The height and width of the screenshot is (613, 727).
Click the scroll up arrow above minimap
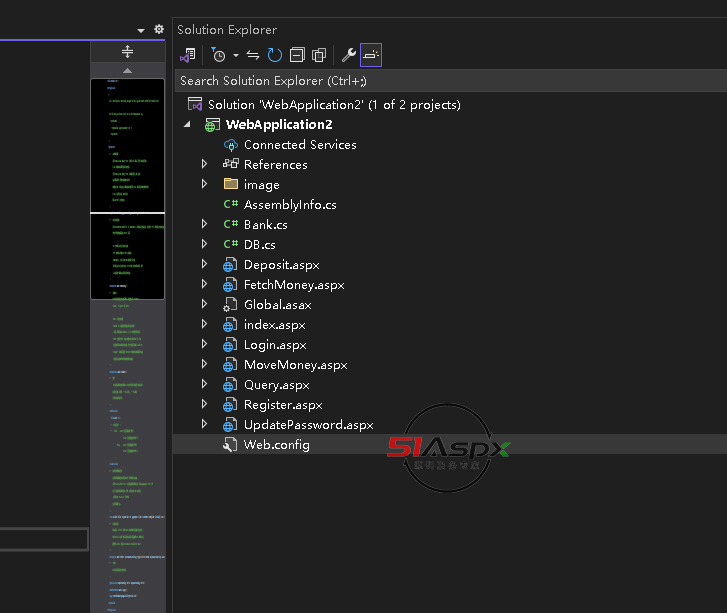pyautogui.click(x=128, y=70)
